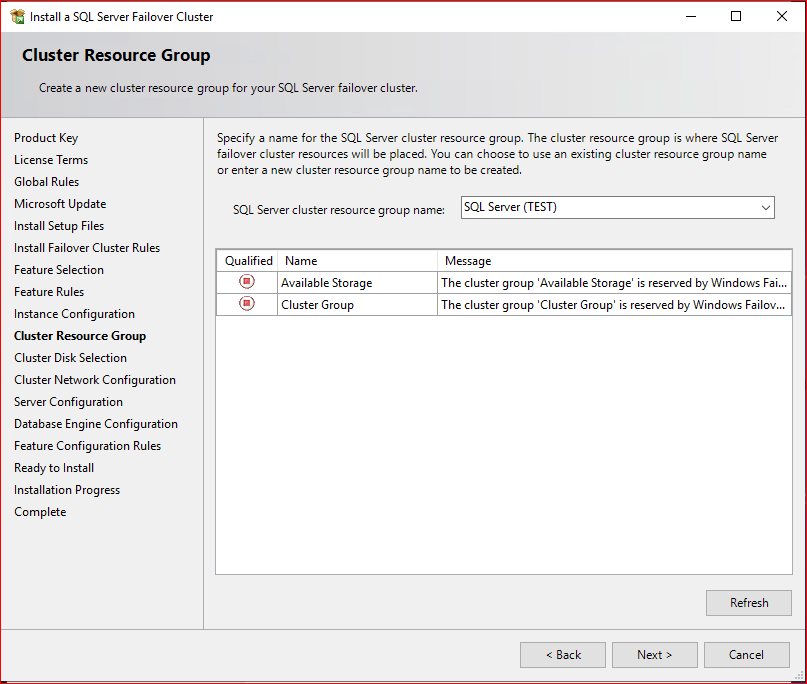Select the Feature Selection step

pos(59,270)
